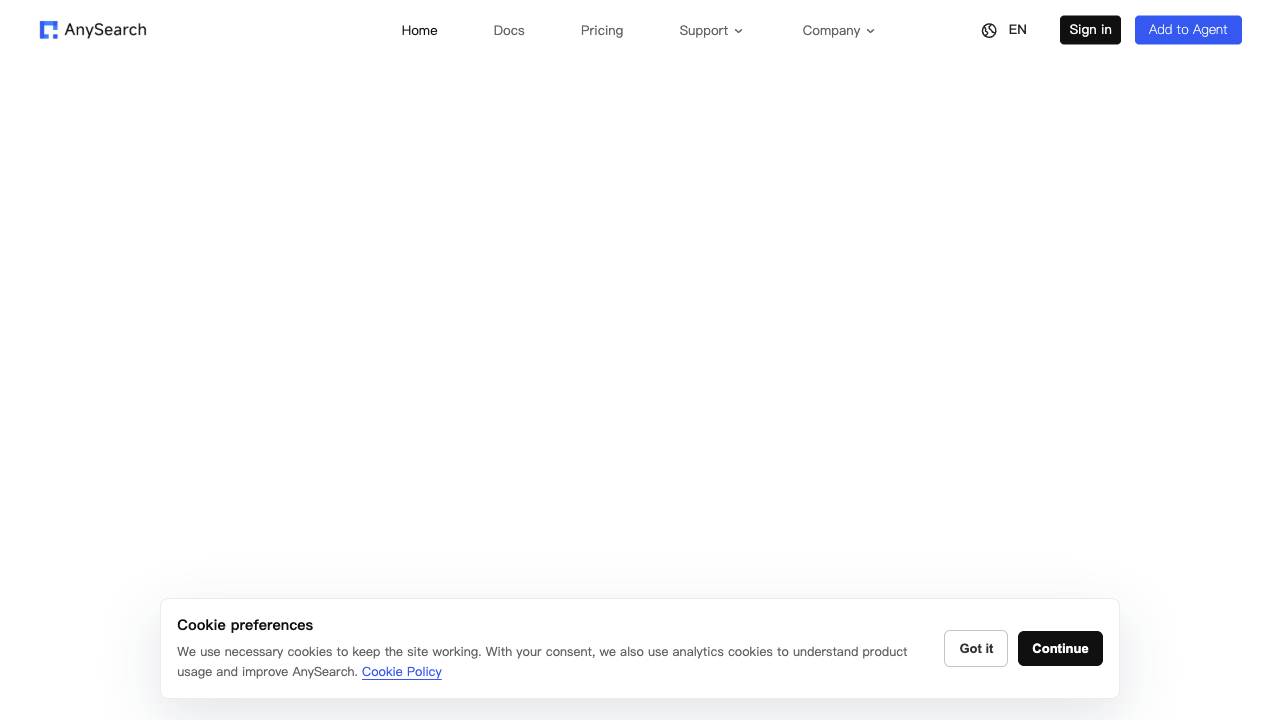Click the Cookie preferences heading
The image size is (1280, 720).
pos(245,625)
